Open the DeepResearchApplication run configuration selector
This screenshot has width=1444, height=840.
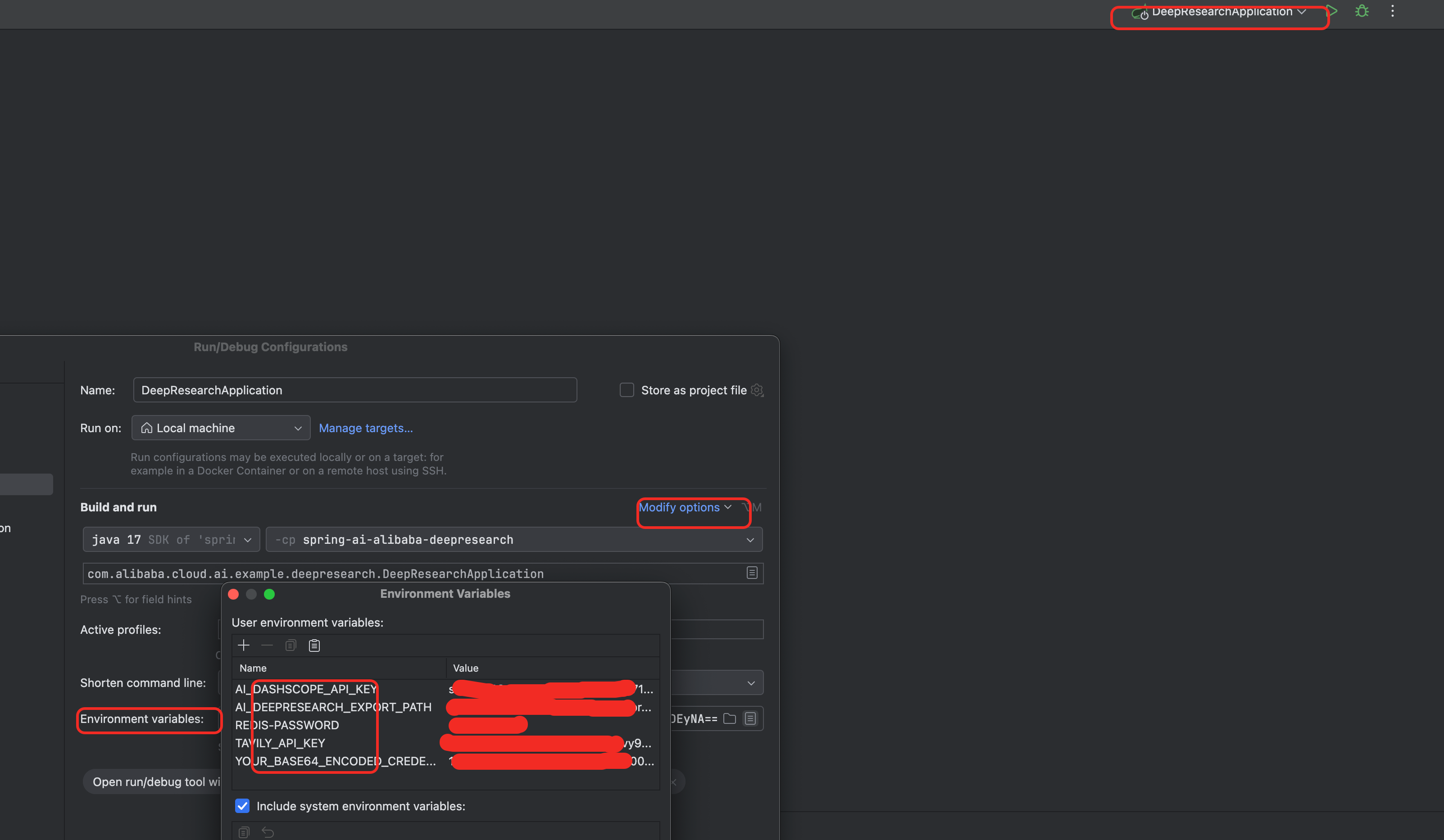pyautogui.click(x=1220, y=11)
